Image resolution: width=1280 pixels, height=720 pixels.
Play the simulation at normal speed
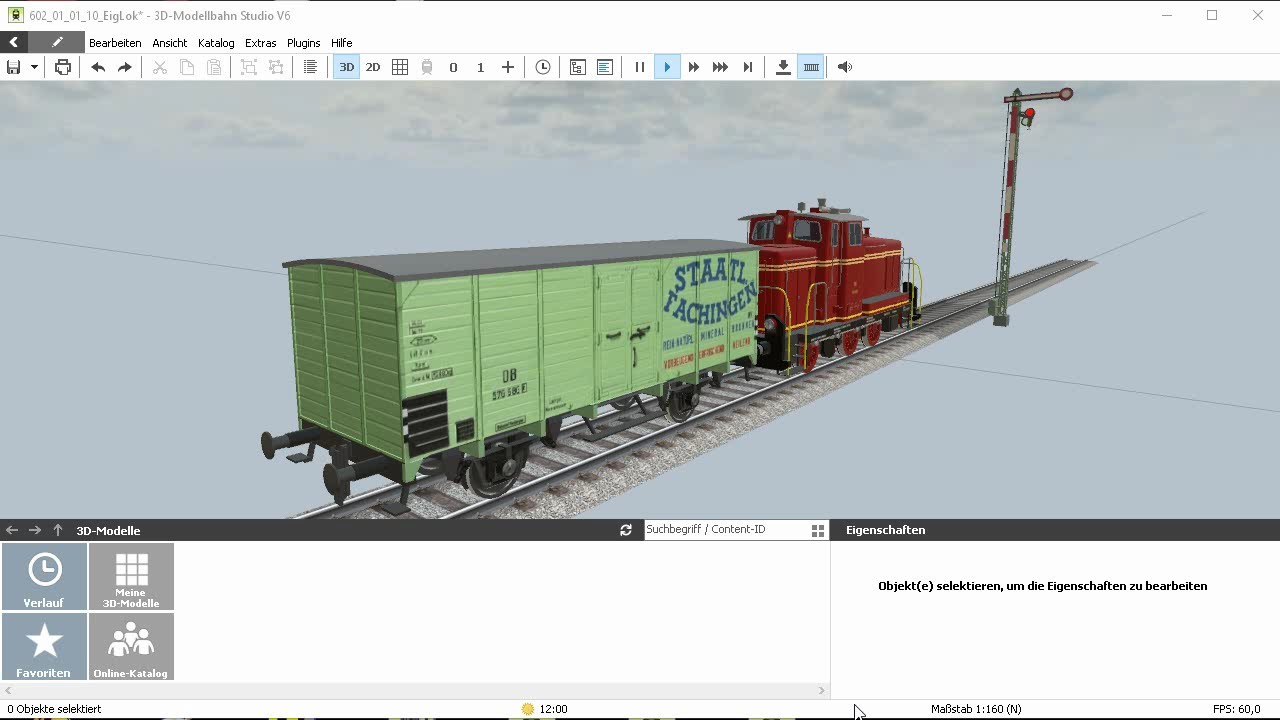click(x=667, y=67)
